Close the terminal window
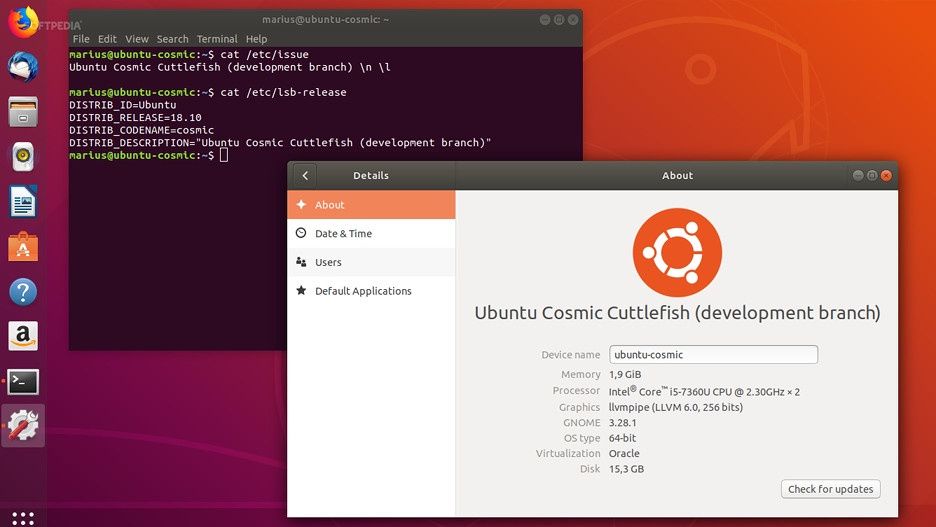Image resolution: width=936 pixels, height=527 pixels. (572, 20)
